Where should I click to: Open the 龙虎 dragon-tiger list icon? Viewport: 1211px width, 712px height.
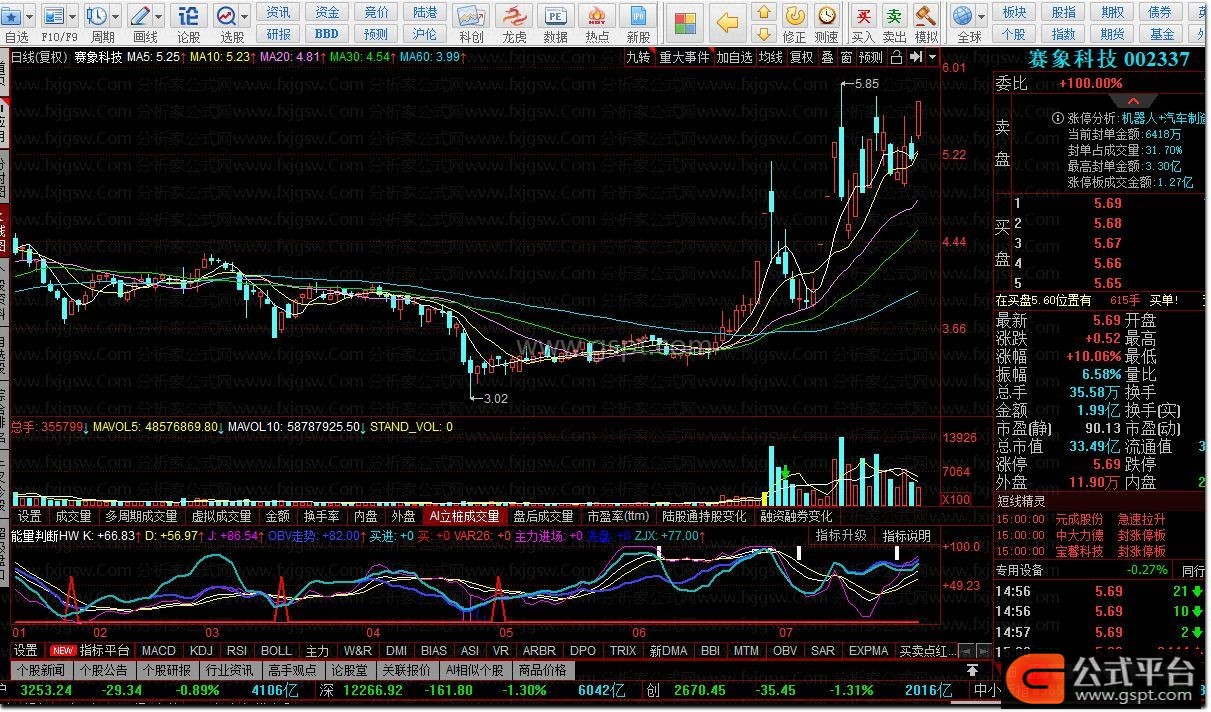(514, 17)
